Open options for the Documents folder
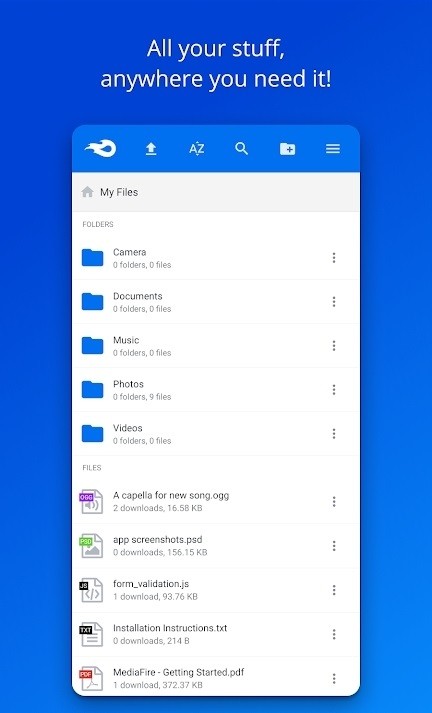The image size is (432, 713). [x=334, y=302]
